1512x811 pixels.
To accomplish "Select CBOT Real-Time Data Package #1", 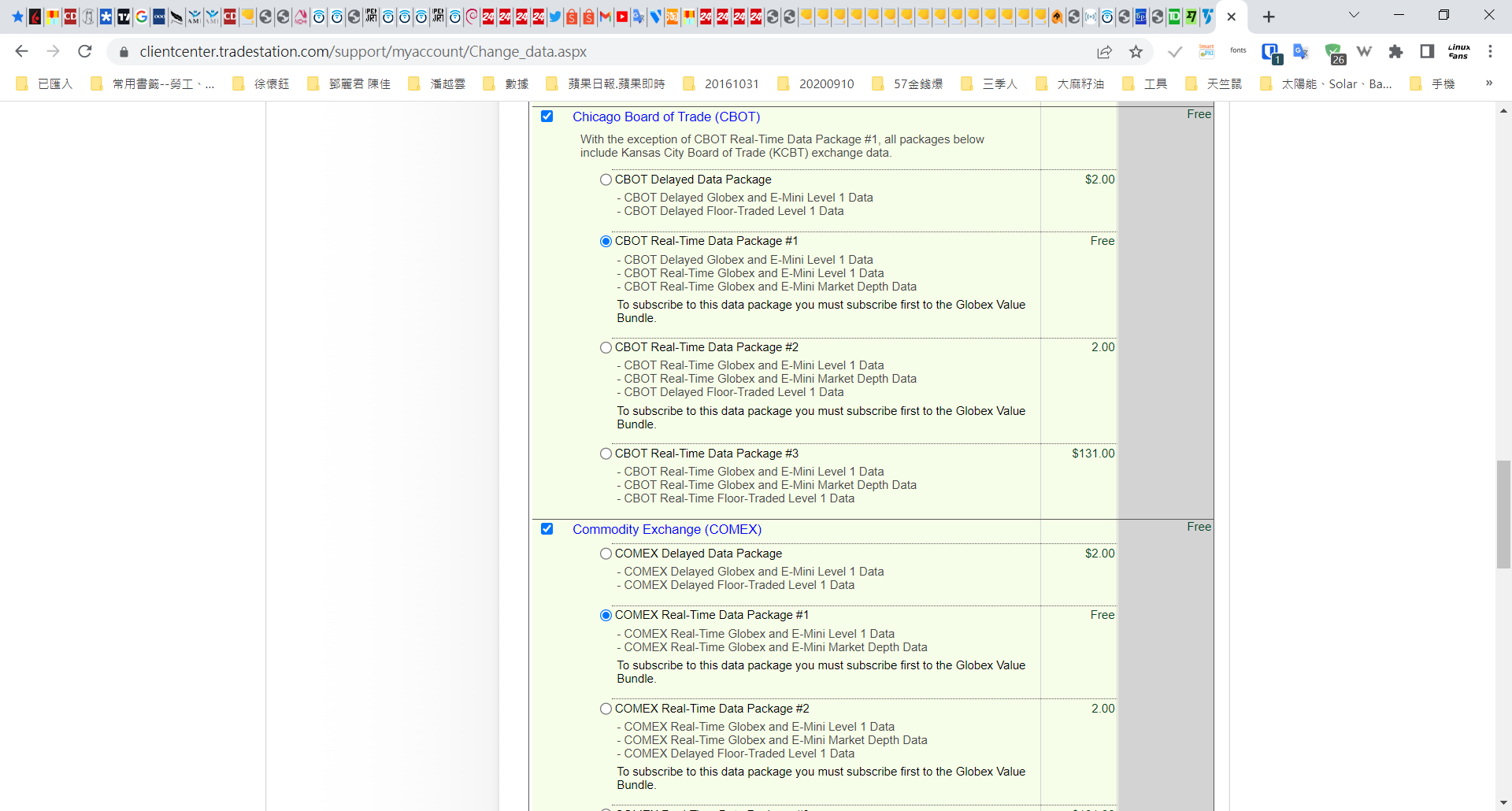I will pos(606,241).
